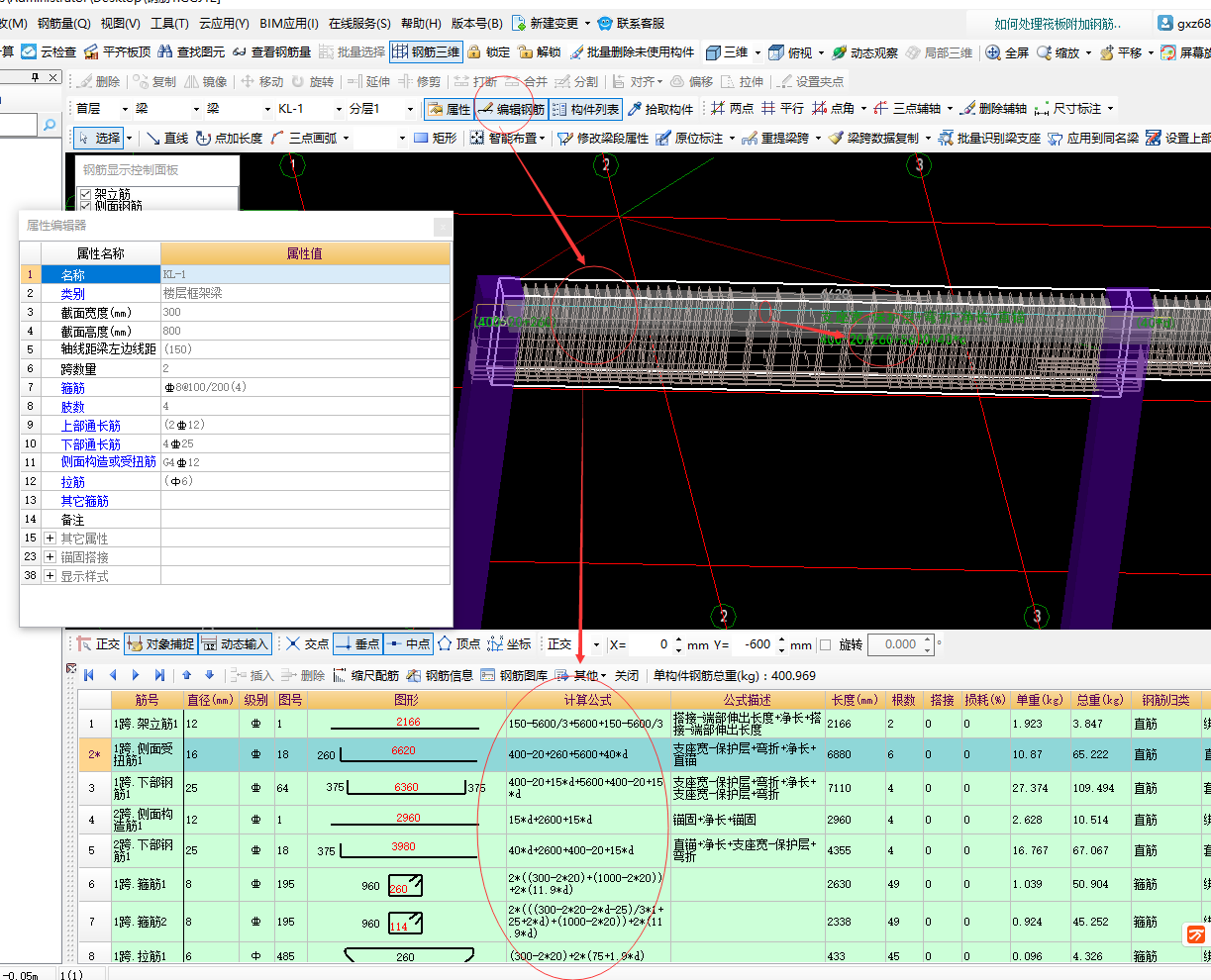Open the 视图(V) menu

(x=120, y=23)
